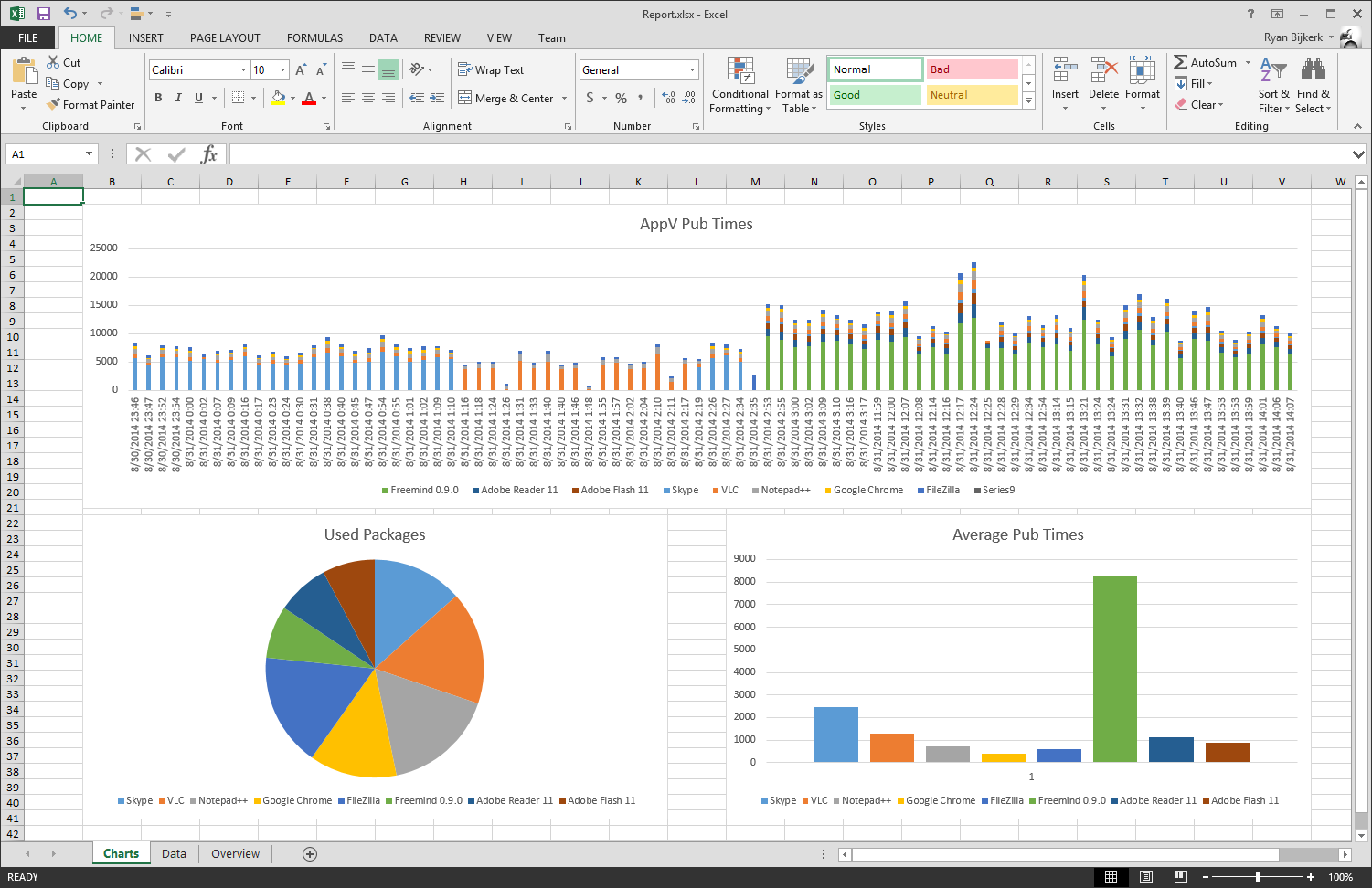Toggle Center horizontal alignment
1372x888 pixels.
pos(368,98)
